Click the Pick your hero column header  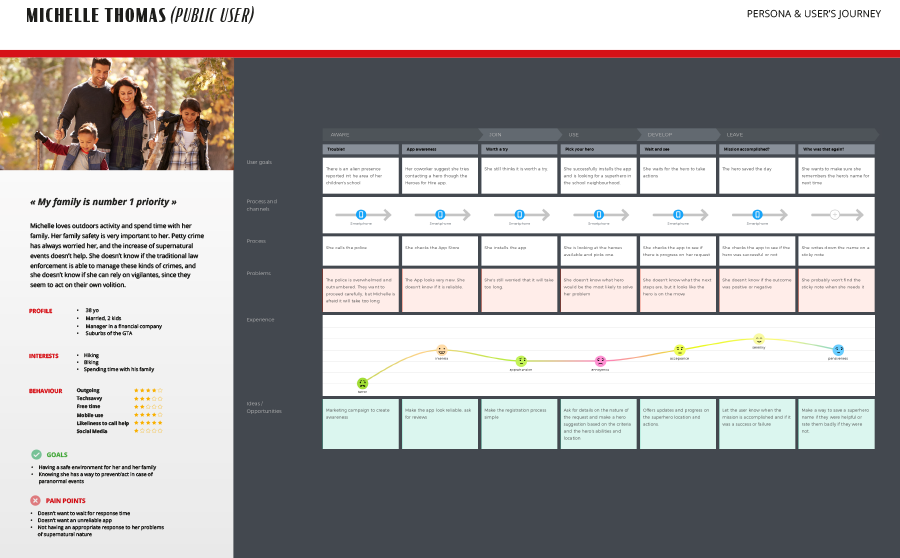click(598, 149)
